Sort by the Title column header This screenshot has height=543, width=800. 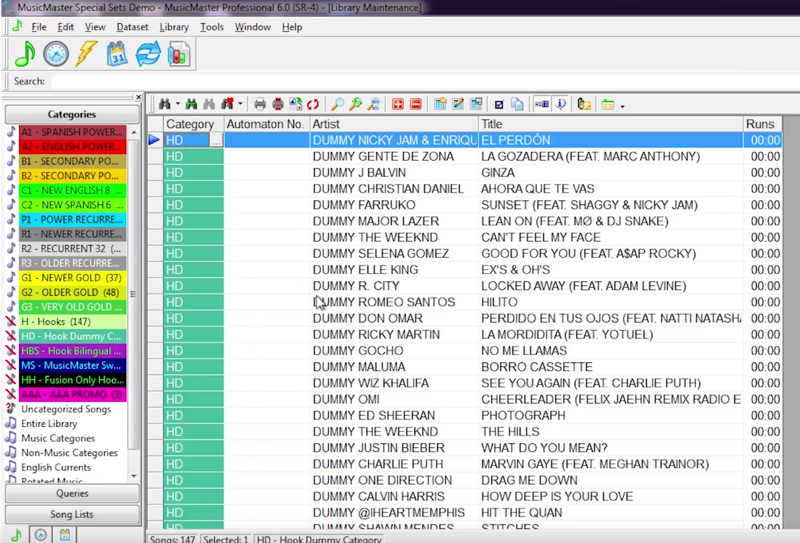pyautogui.click(x=611, y=124)
